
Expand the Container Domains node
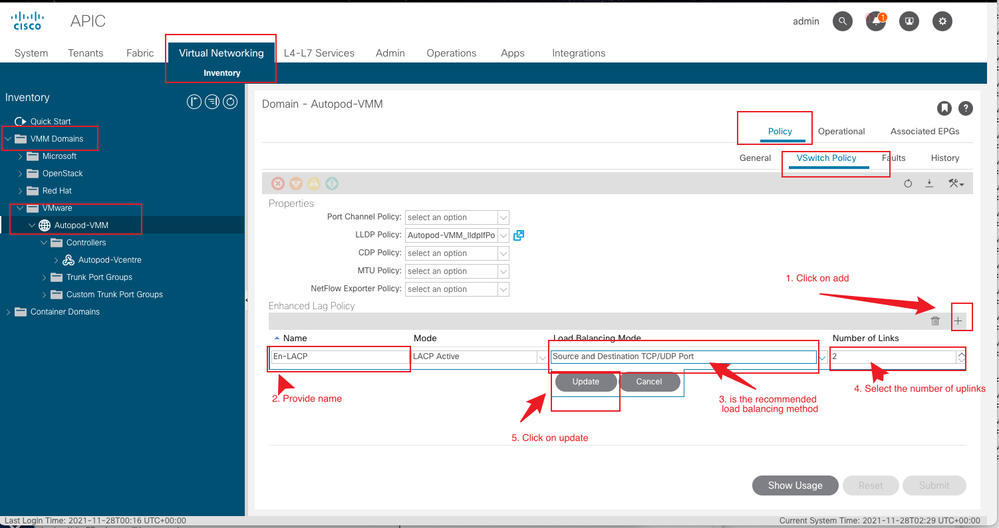(8, 311)
